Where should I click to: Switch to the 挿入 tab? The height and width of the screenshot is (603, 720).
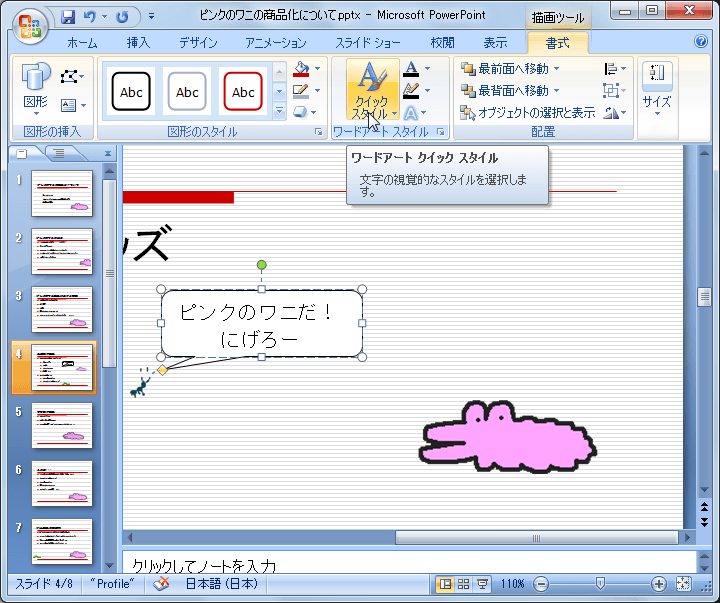click(x=138, y=43)
